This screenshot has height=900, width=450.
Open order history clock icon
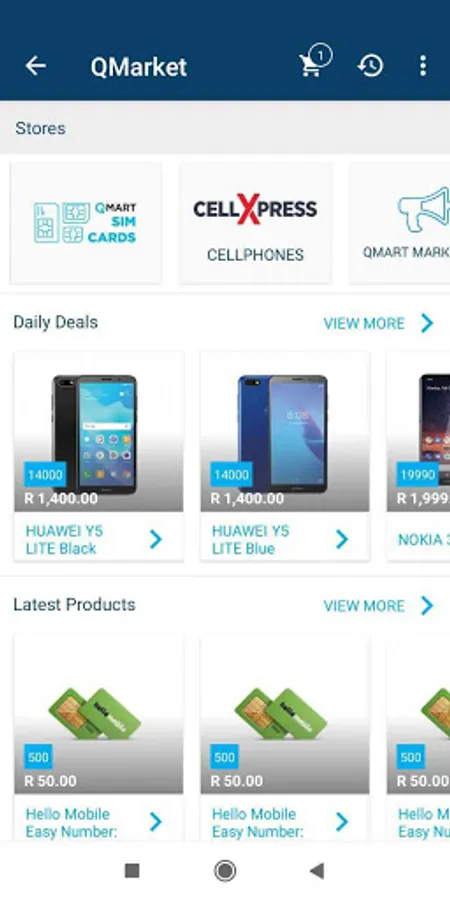click(x=370, y=66)
